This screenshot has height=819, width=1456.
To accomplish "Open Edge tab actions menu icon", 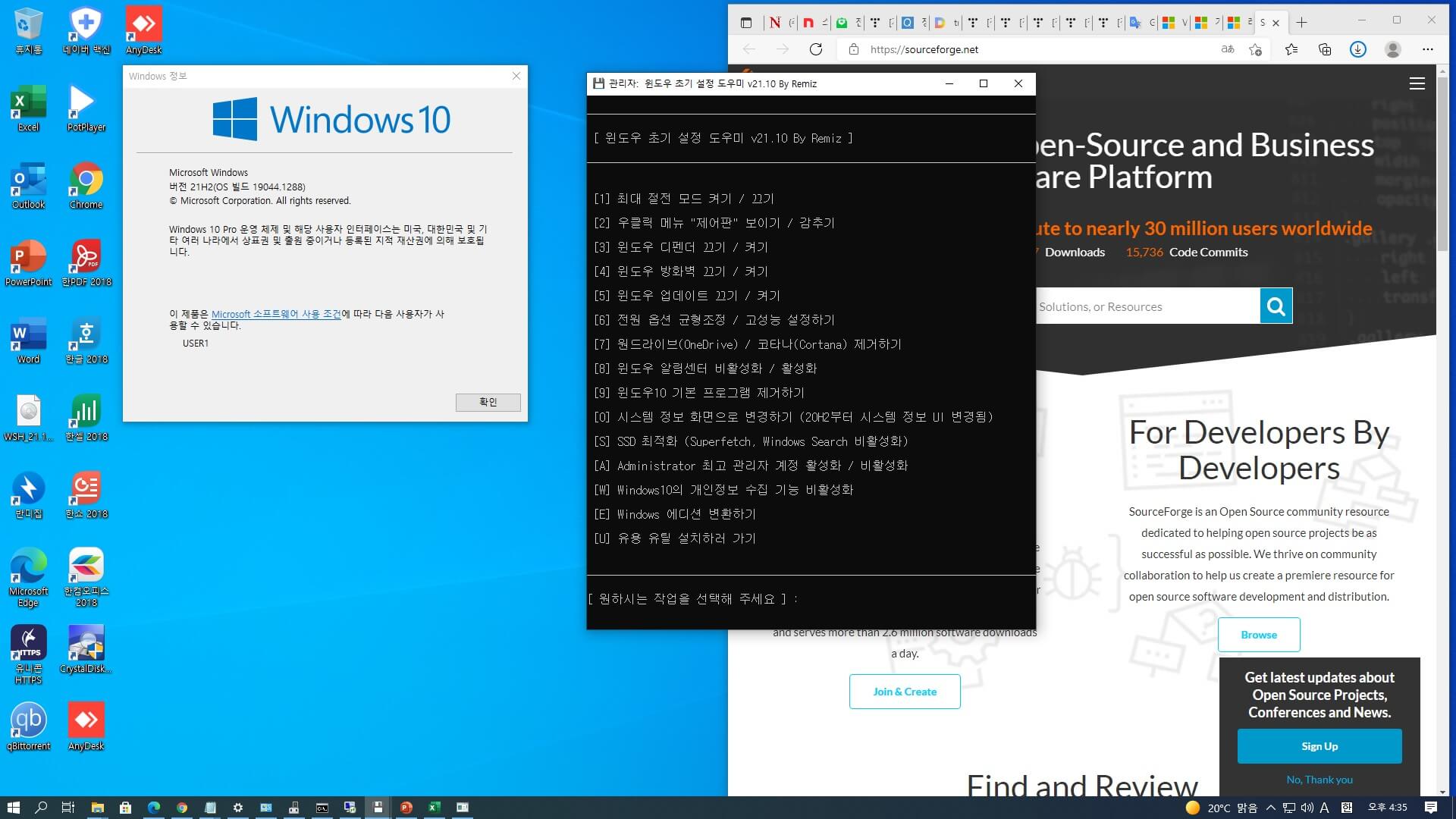I will pos(745,23).
